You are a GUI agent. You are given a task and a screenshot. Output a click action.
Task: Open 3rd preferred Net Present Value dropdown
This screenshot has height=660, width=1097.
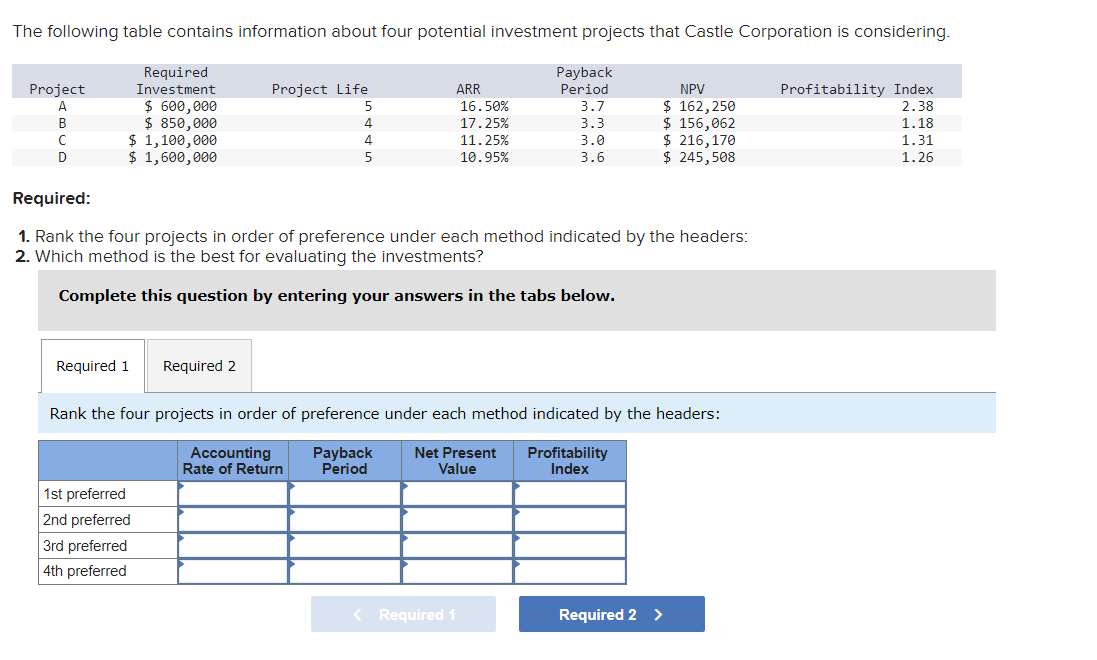(458, 545)
